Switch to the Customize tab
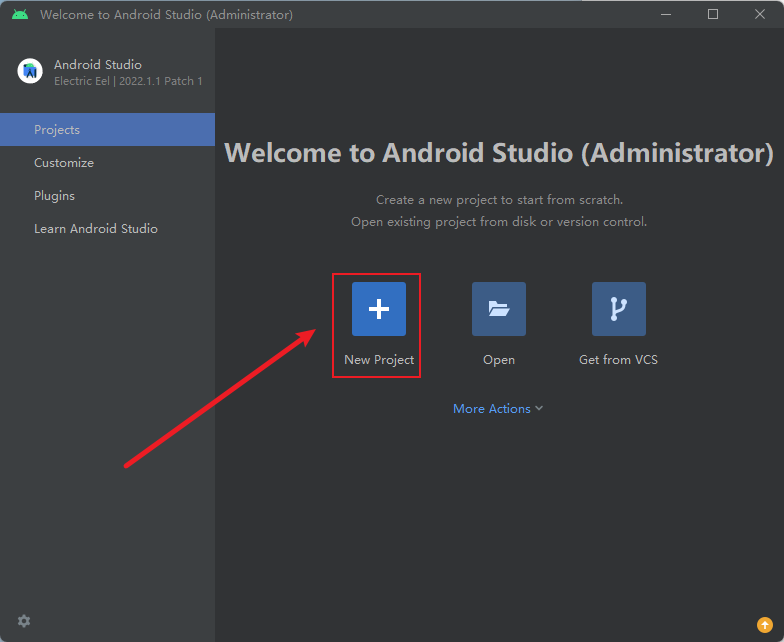This screenshot has width=784, height=642. point(108,162)
